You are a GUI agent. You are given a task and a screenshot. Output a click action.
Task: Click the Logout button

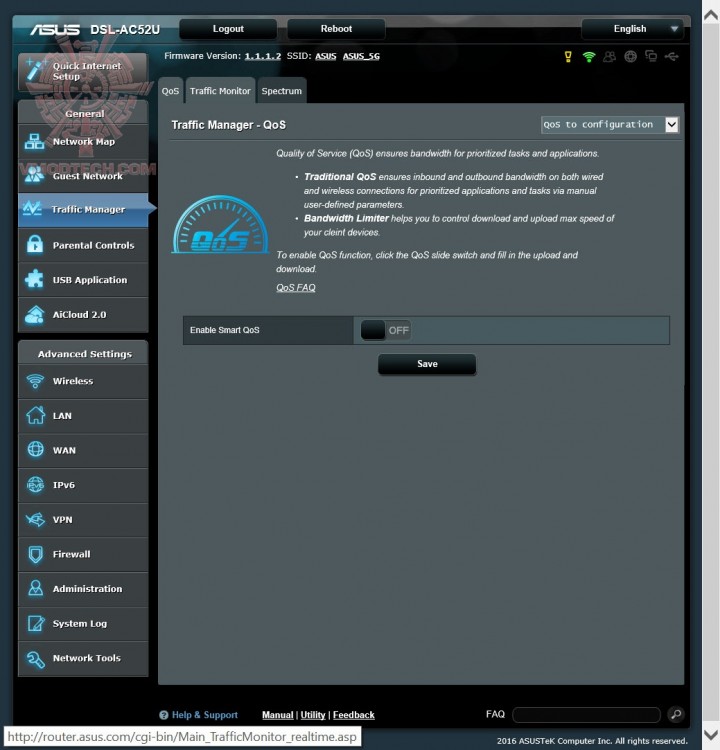coord(228,29)
